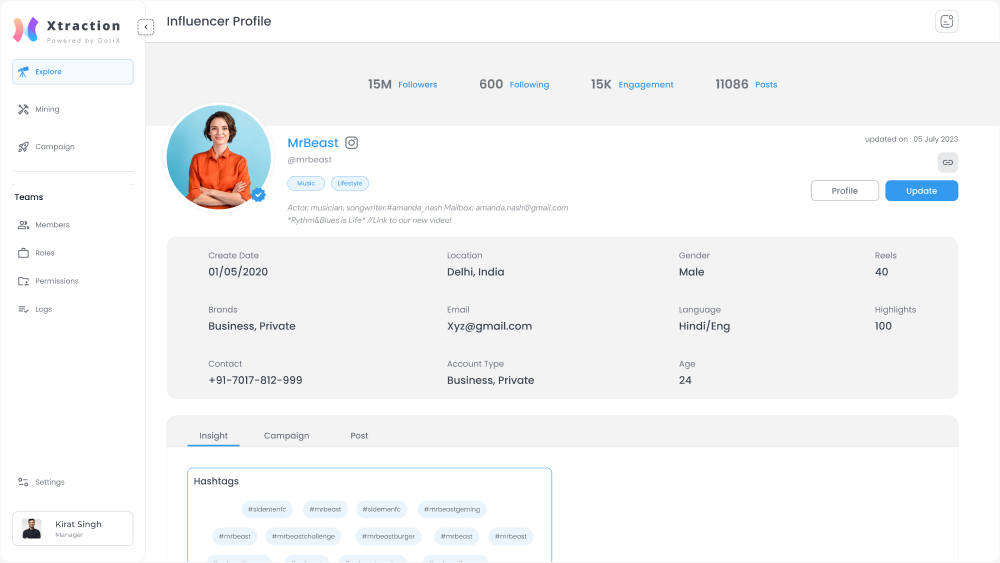This screenshot has height=563, width=1000.
Task: Open the Kirat Singh user card
Action: pyautogui.click(x=73, y=529)
